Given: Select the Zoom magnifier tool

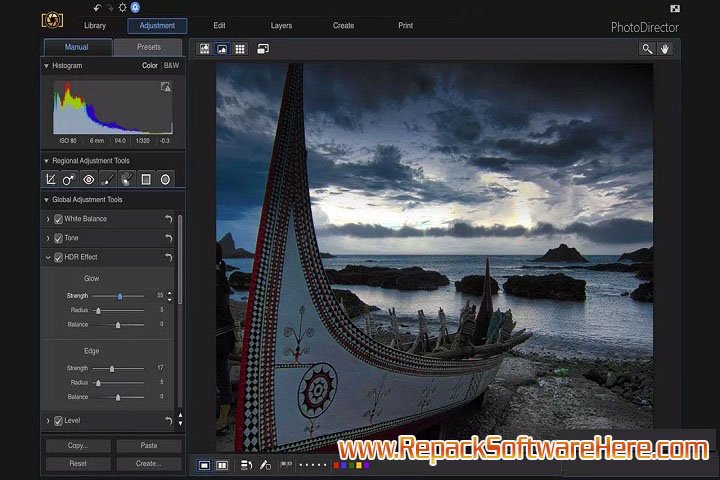Looking at the screenshot, I should (647, 49).
